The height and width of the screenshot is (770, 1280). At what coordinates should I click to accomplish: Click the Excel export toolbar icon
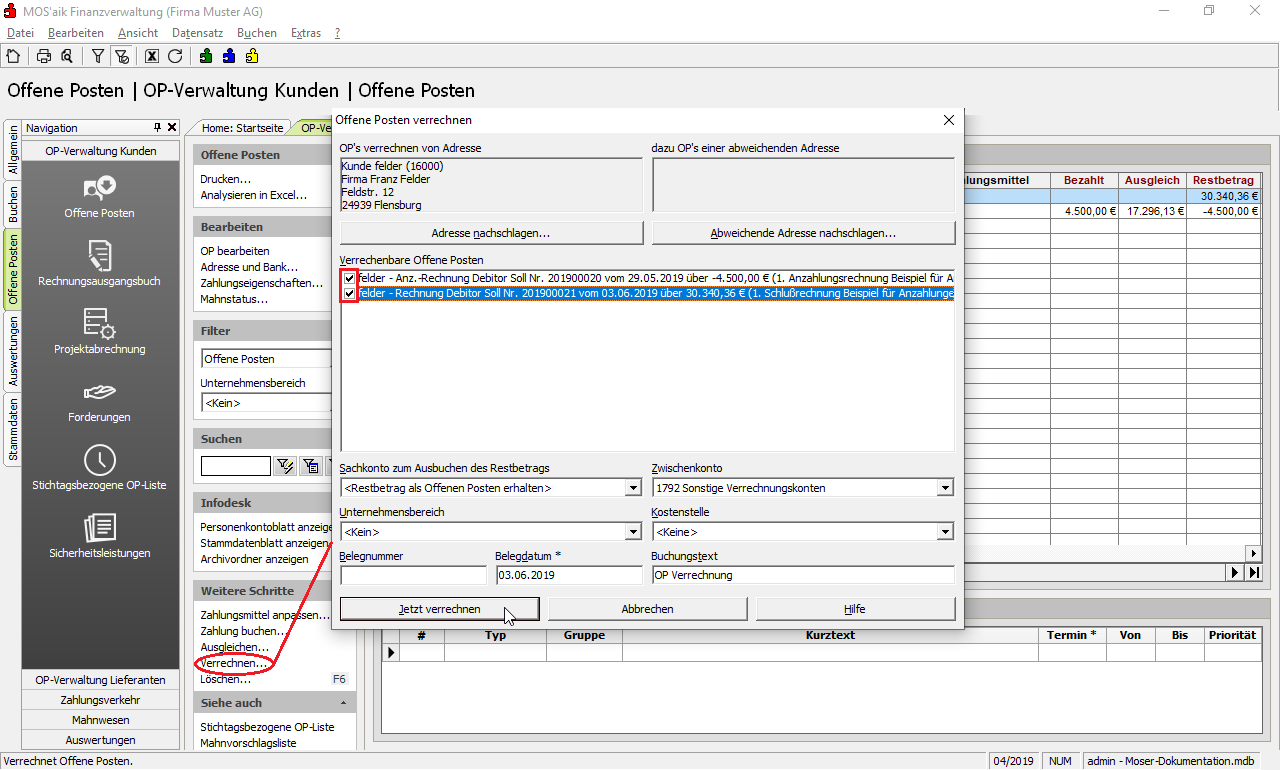(152, 56)
